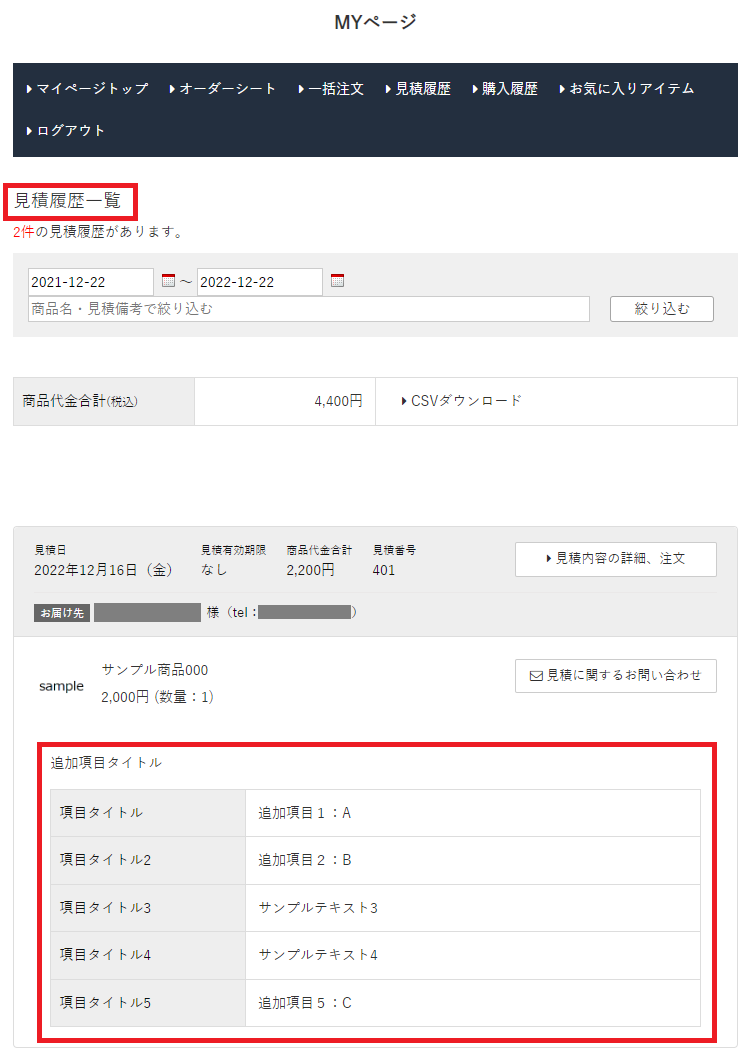Click the MYページ page title

click(x=375, y=22)
